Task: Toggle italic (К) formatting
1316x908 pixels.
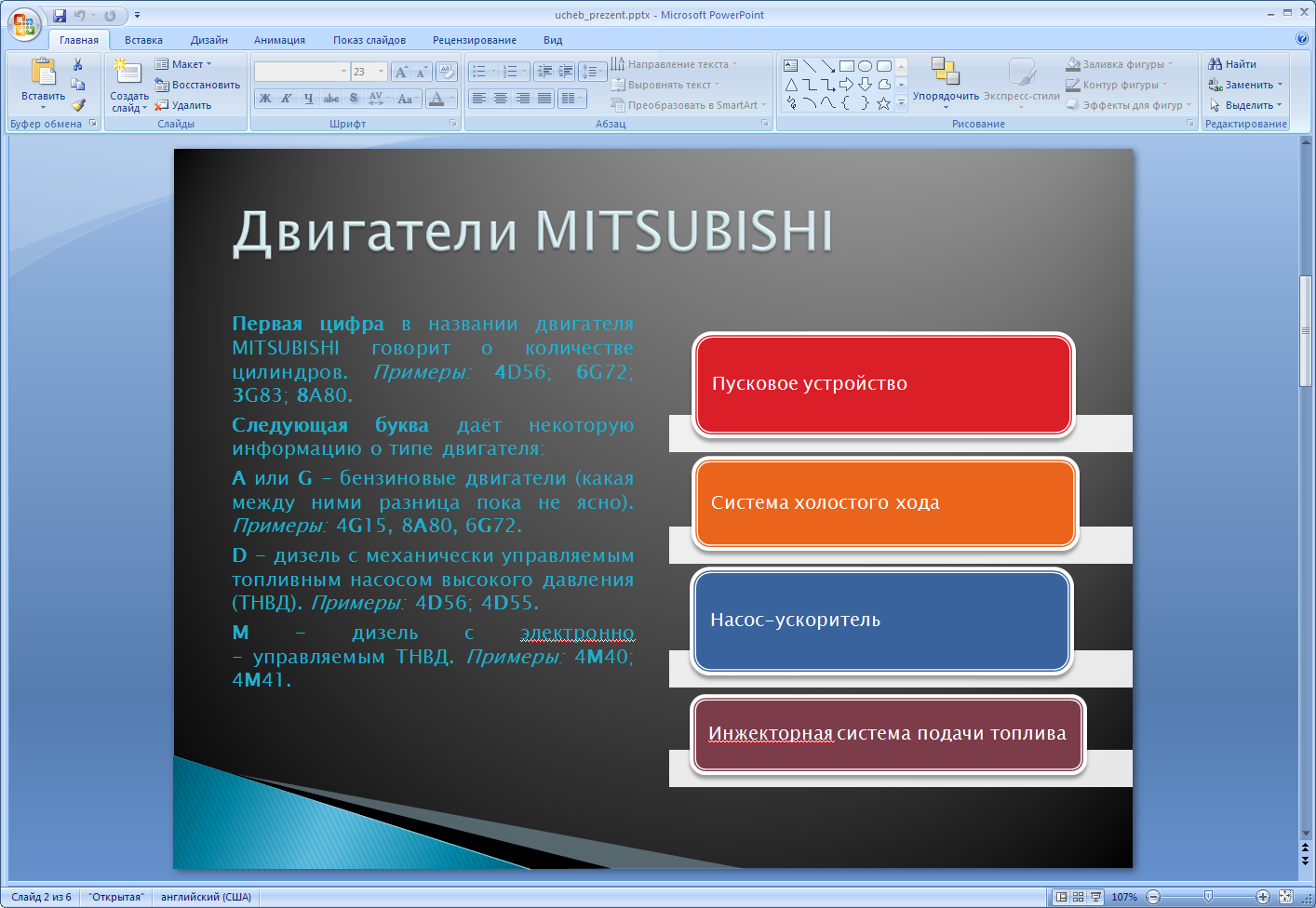Action: pyautogui.click(x=287, y=98)
